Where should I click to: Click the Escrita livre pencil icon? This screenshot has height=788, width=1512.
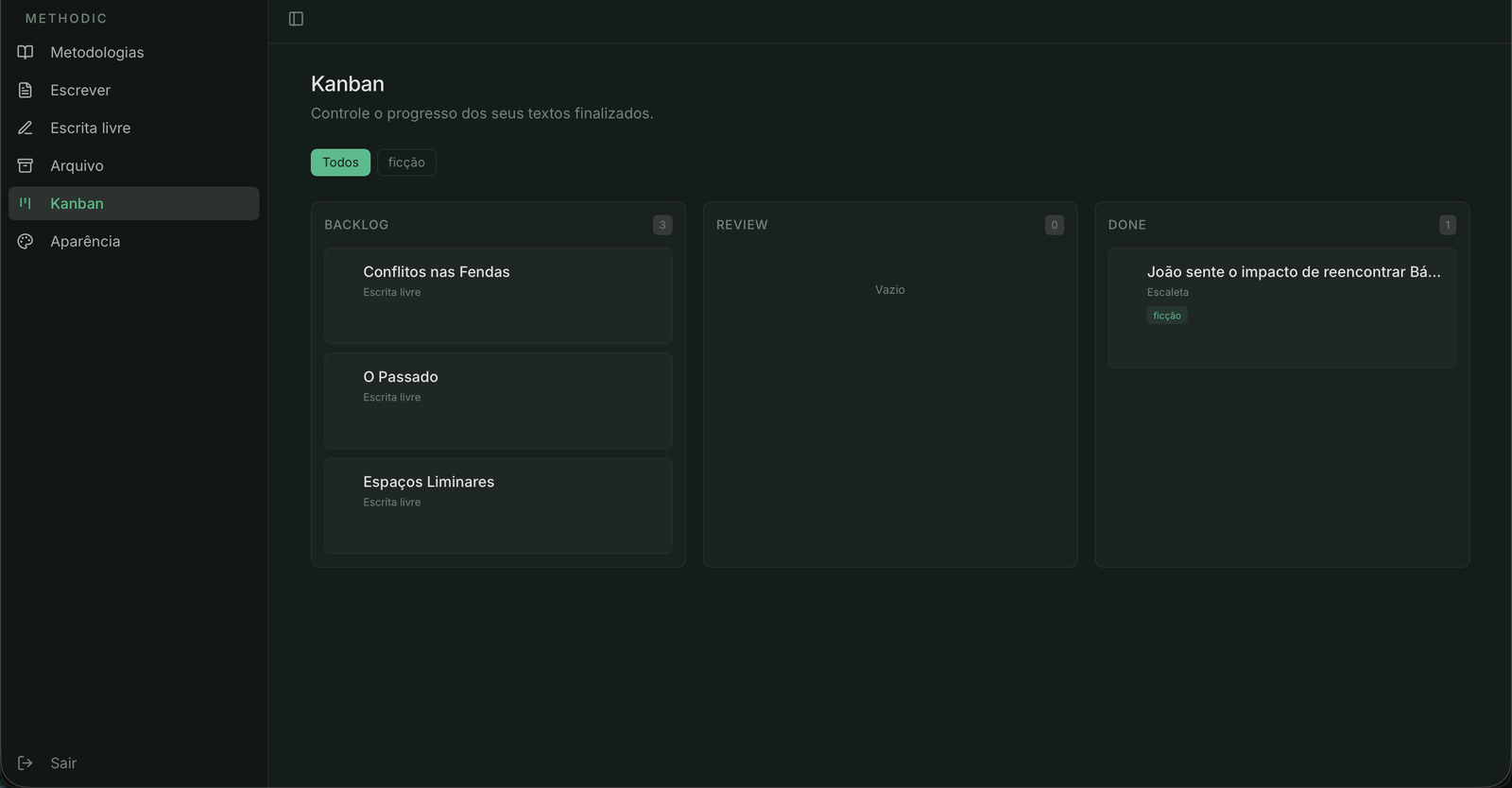(26, 128)
